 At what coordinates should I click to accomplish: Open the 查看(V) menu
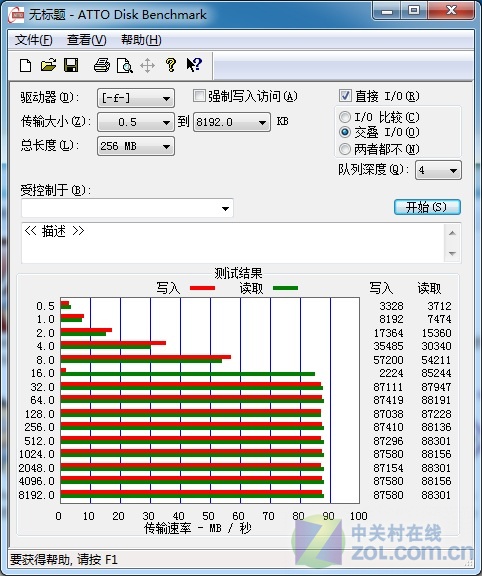click(86, 40)
